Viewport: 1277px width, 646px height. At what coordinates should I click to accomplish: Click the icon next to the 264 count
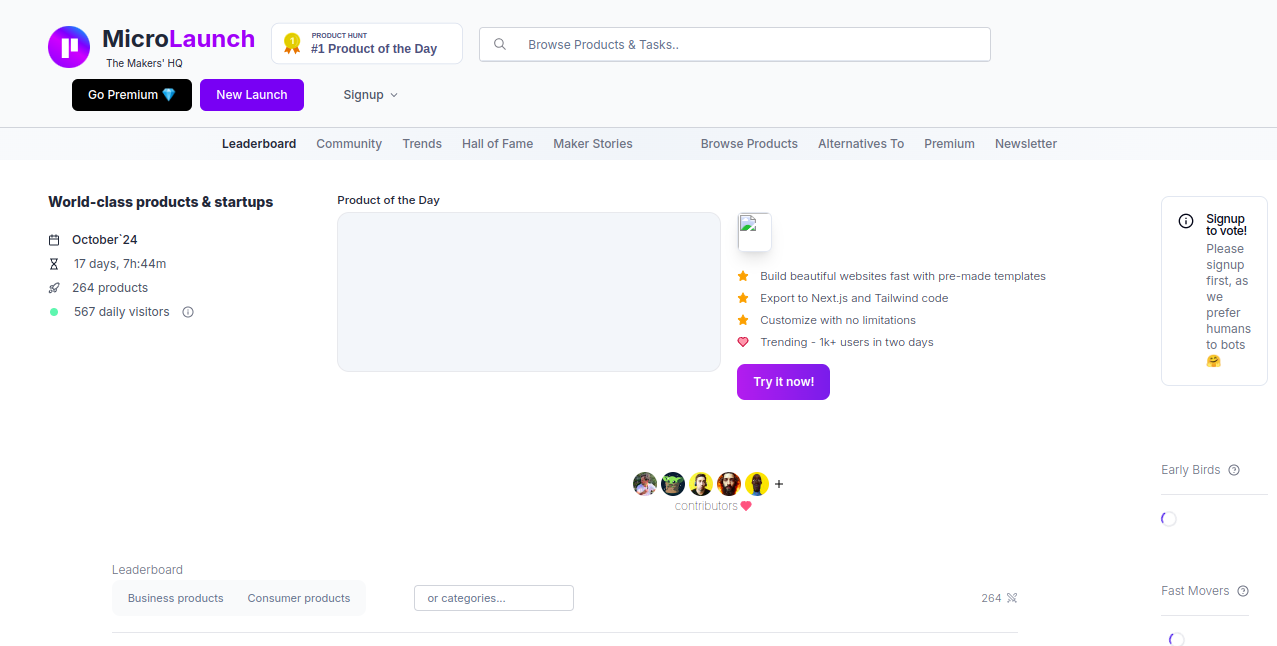pyautogui.click(x=1012, y=598)
